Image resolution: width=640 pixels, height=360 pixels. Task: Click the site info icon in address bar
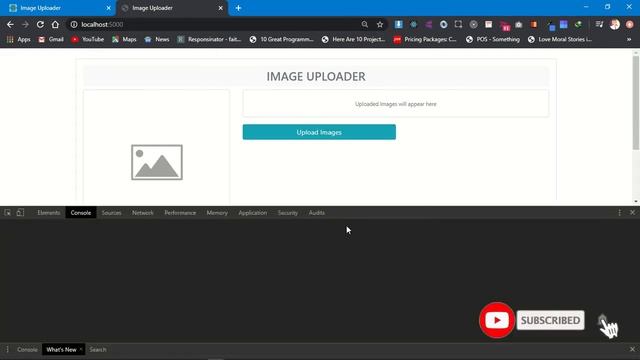pos(74,24)
